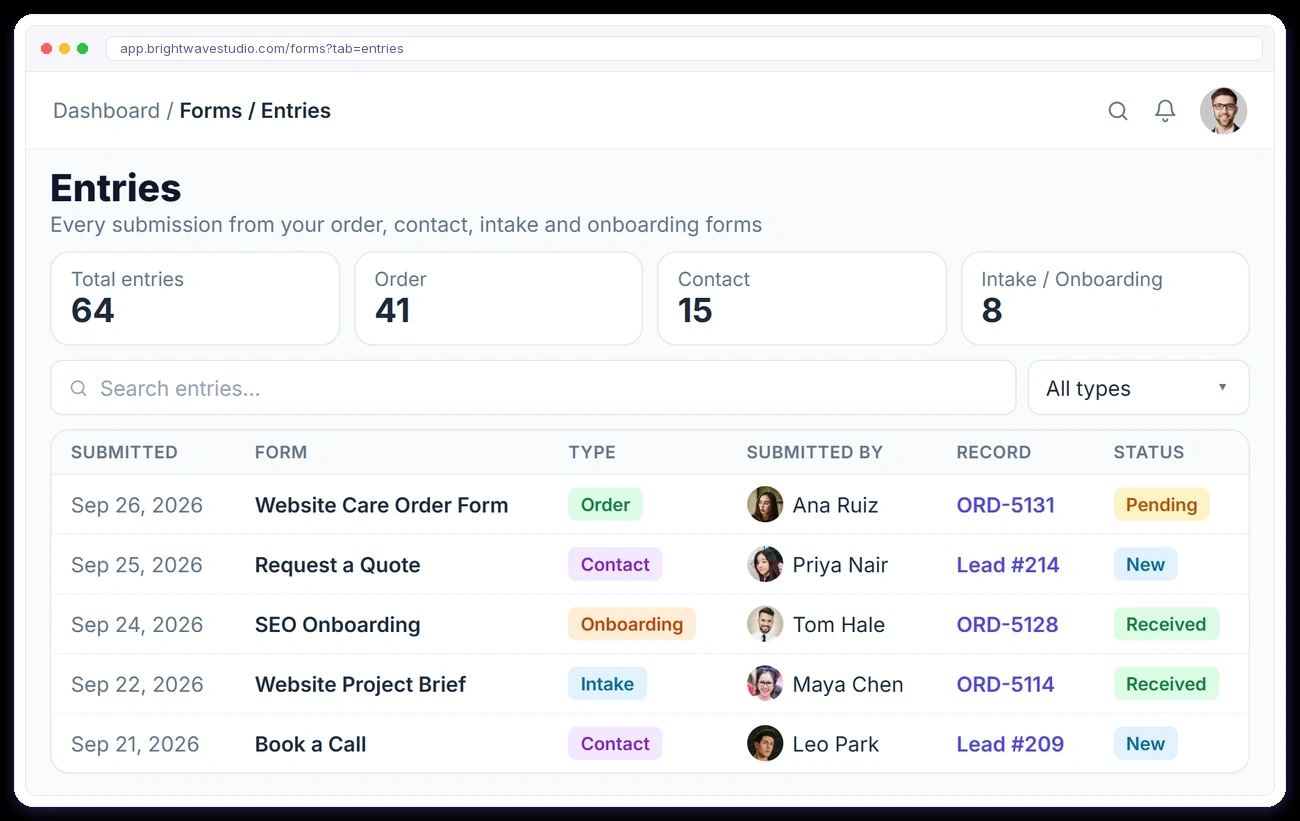Open record Lead #214
Image resolution: width=1300 pixels, height=821 pixels.
(x=1008, y=565)
